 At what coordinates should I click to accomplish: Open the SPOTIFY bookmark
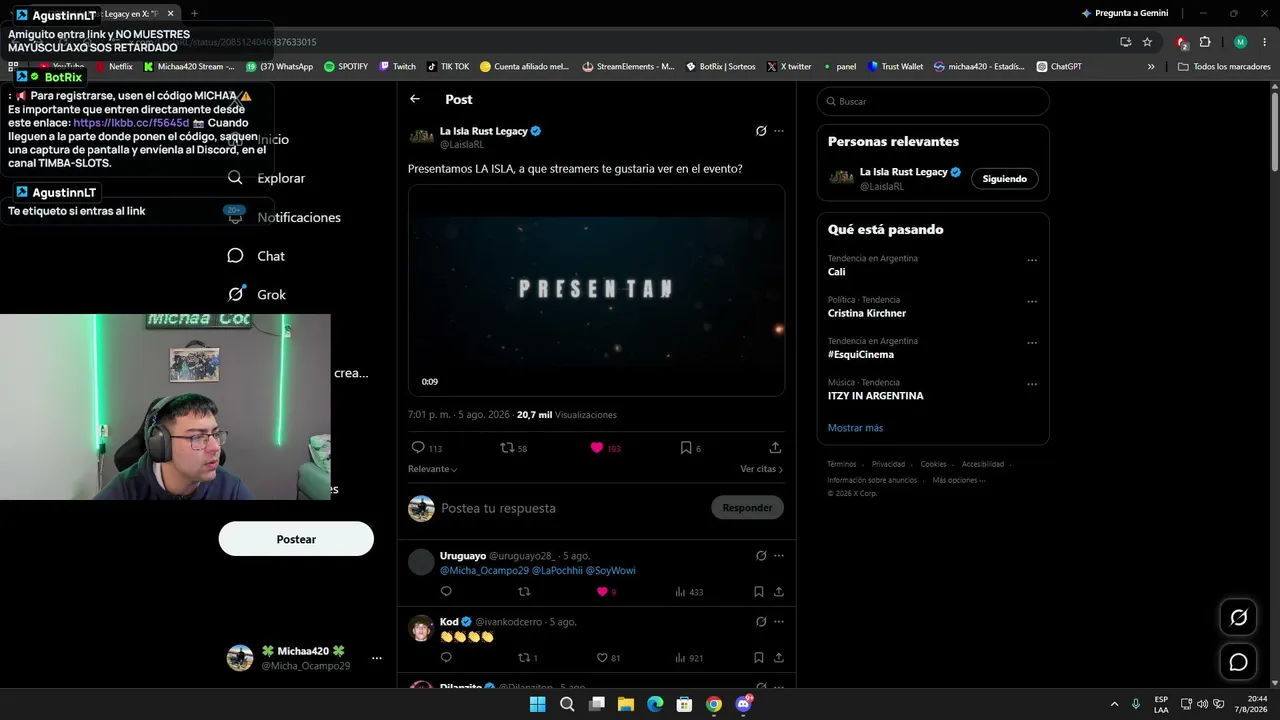coord(346,67)
